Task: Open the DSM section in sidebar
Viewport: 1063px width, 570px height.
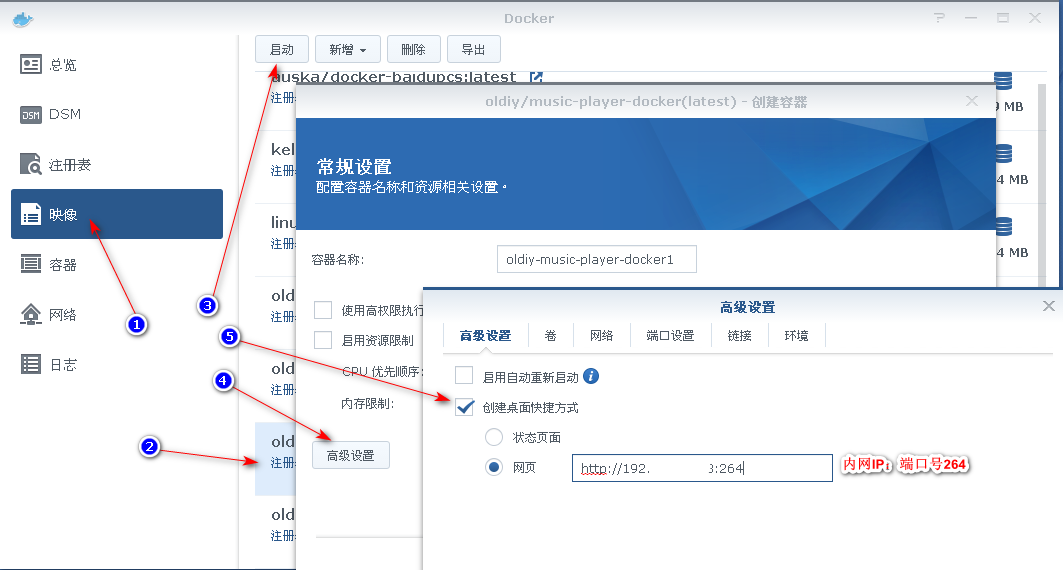Action: click(50, 115)
